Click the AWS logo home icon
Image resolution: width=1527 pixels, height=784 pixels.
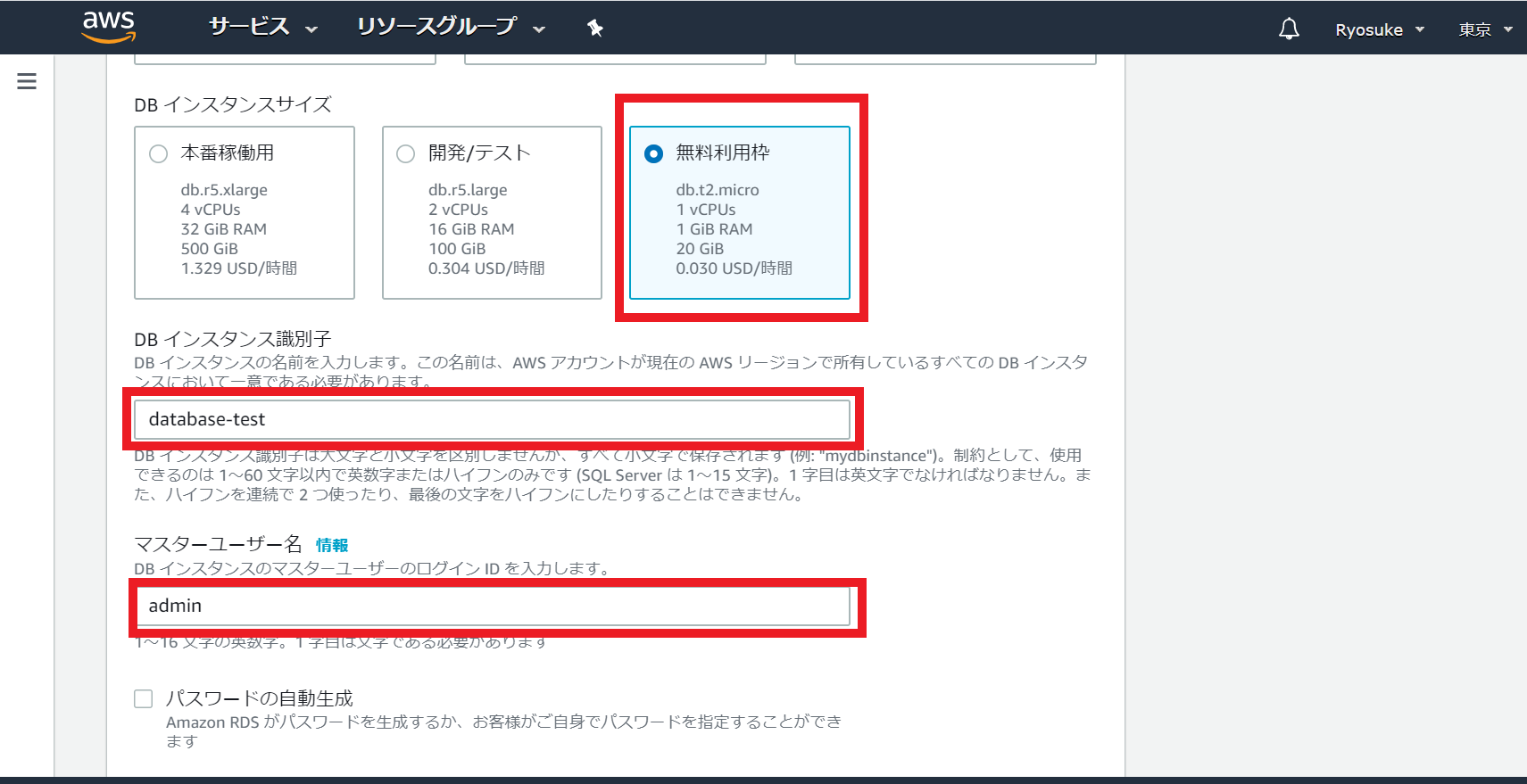(x=108, y=27)
